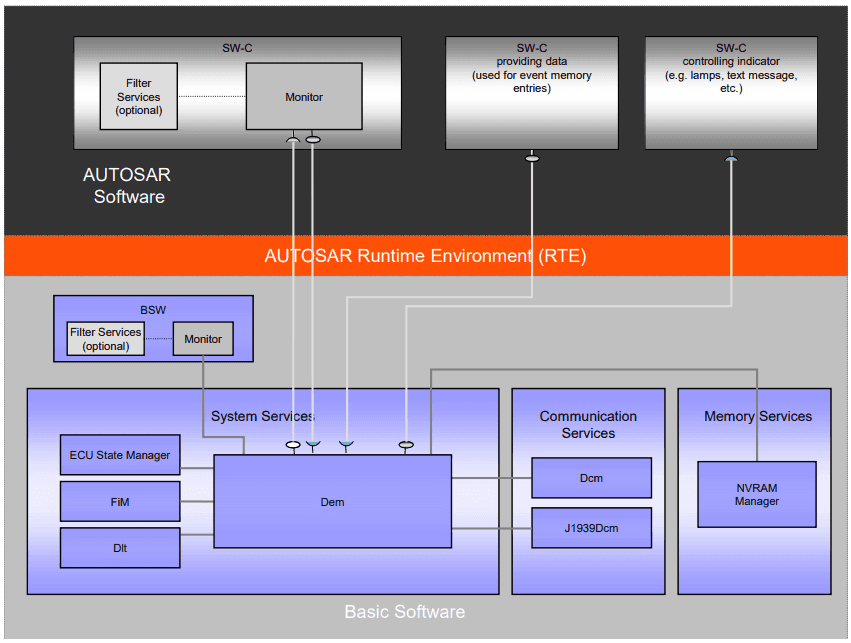This screenshot has height=643, width=851.
Task: Click the orange RTE bar
Action: [425, 256]
